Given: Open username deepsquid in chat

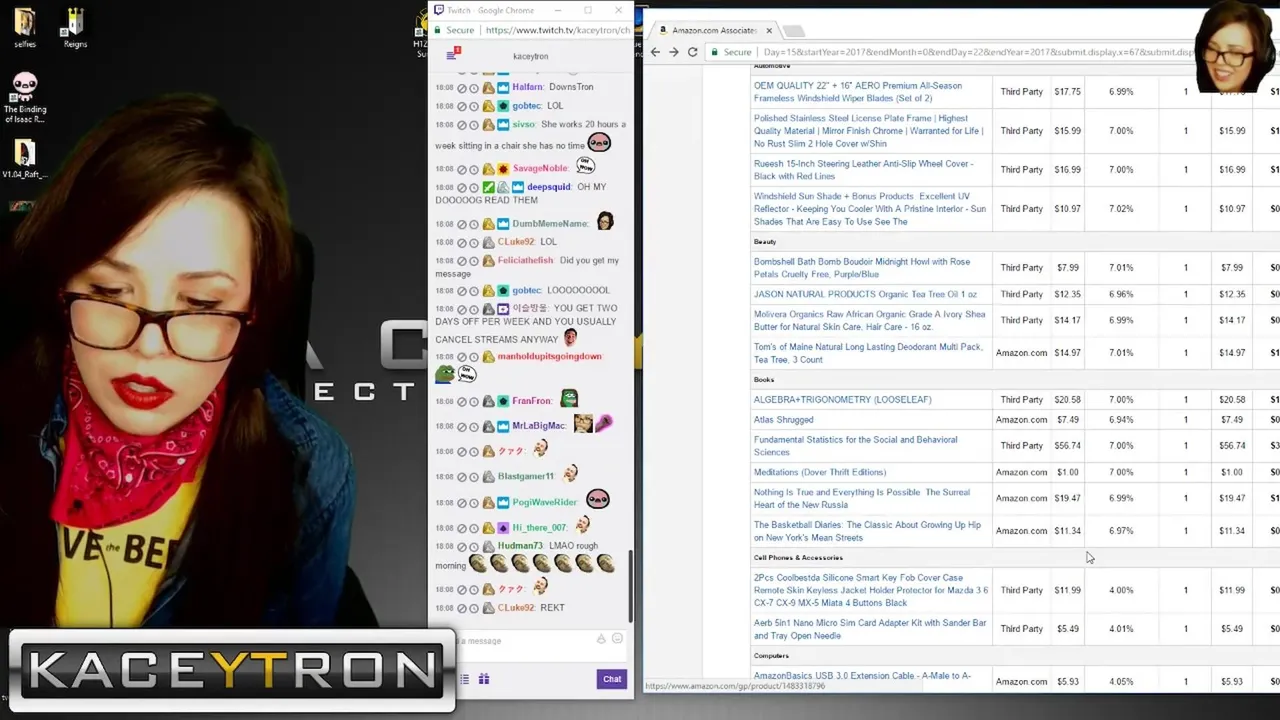Looking at the screenshot, I should [x=549, y=187].
